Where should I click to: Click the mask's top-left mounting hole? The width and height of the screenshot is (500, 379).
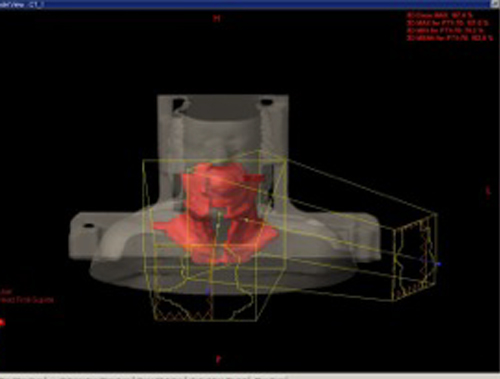[x=179, y=101]
